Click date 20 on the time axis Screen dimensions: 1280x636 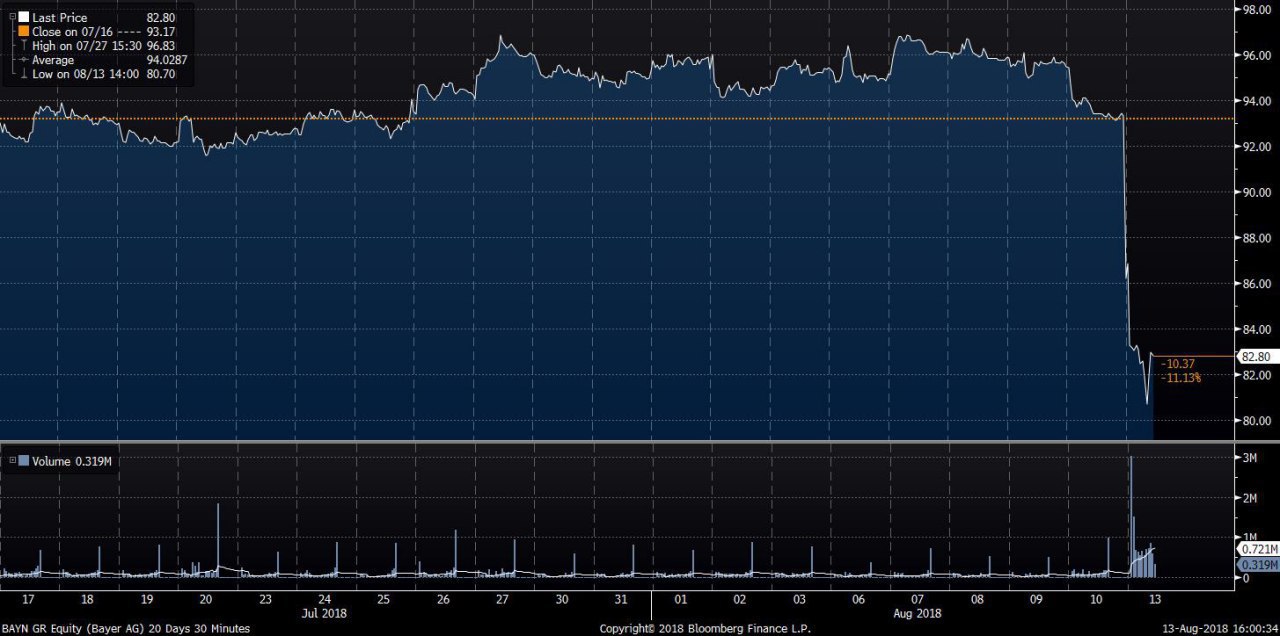[x=206, y=600]
